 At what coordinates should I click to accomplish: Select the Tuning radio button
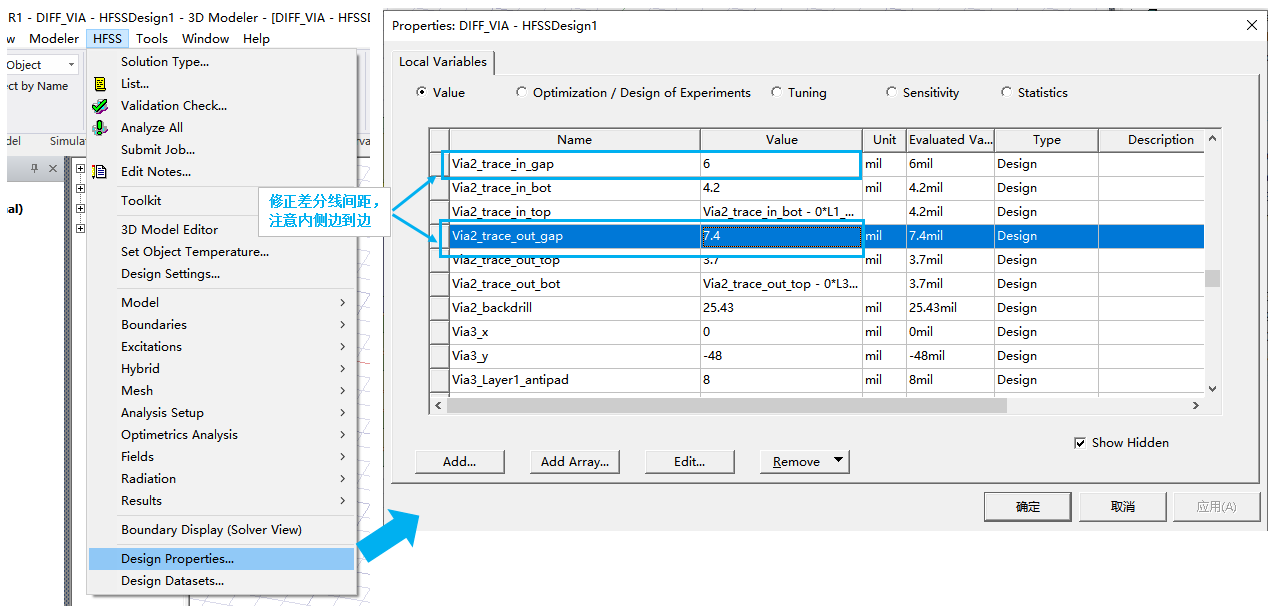point(776,92)
